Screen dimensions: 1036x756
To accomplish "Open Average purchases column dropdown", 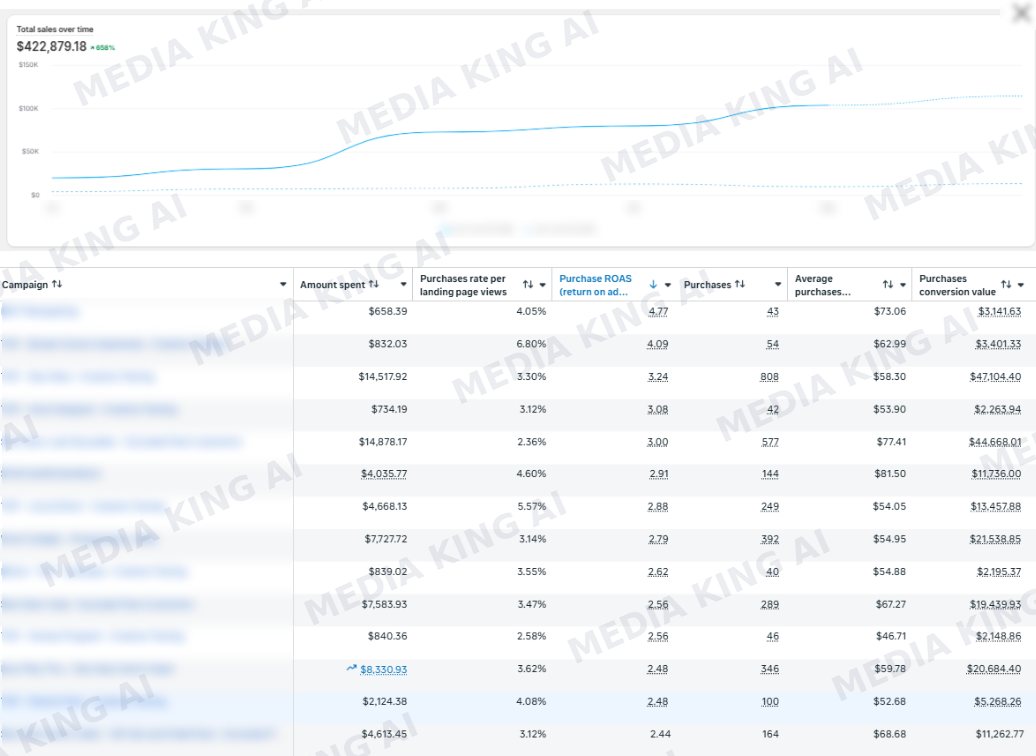I will [x=903, y=285].
